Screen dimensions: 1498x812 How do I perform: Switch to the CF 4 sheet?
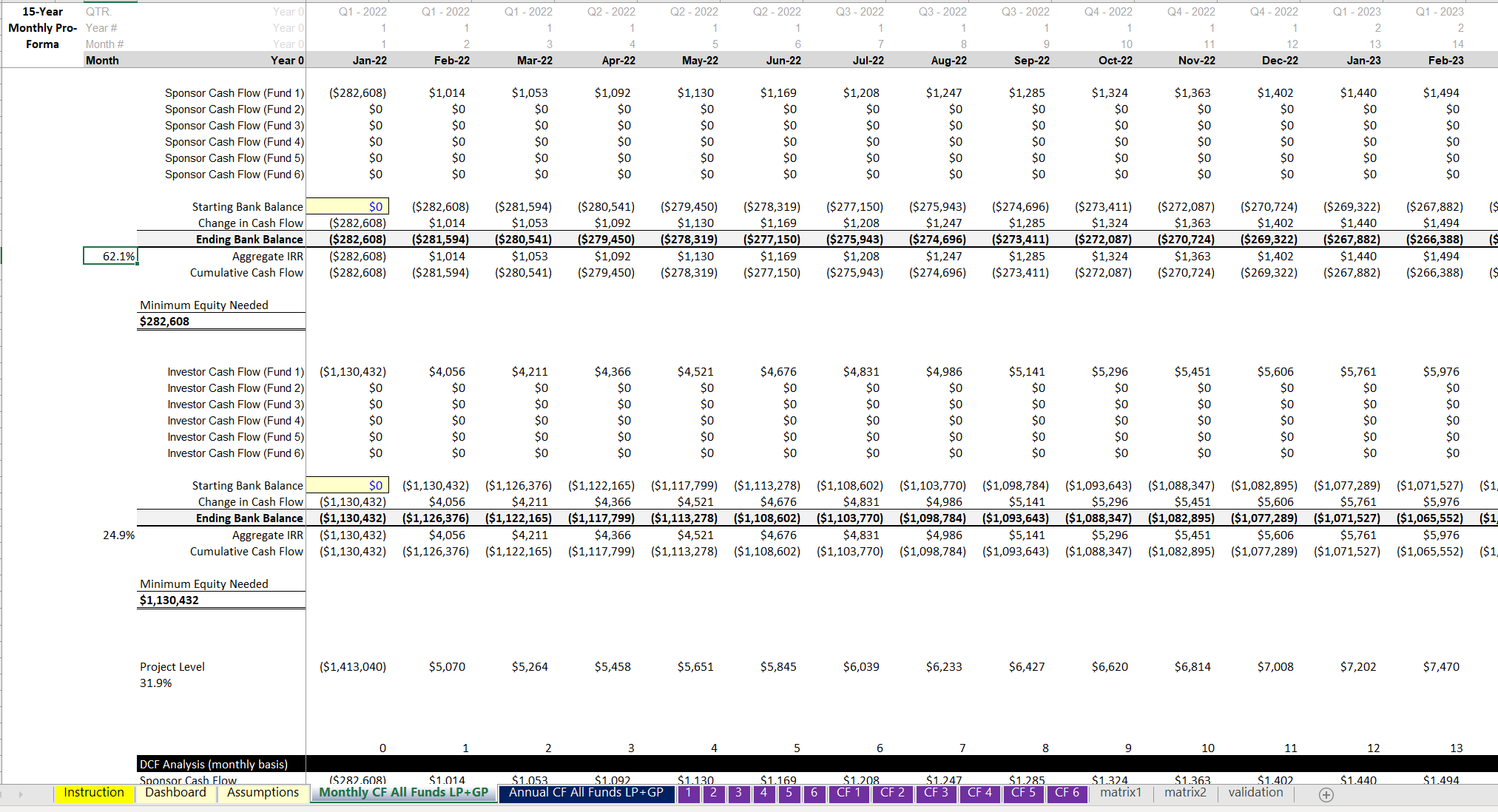click(979, 792)
